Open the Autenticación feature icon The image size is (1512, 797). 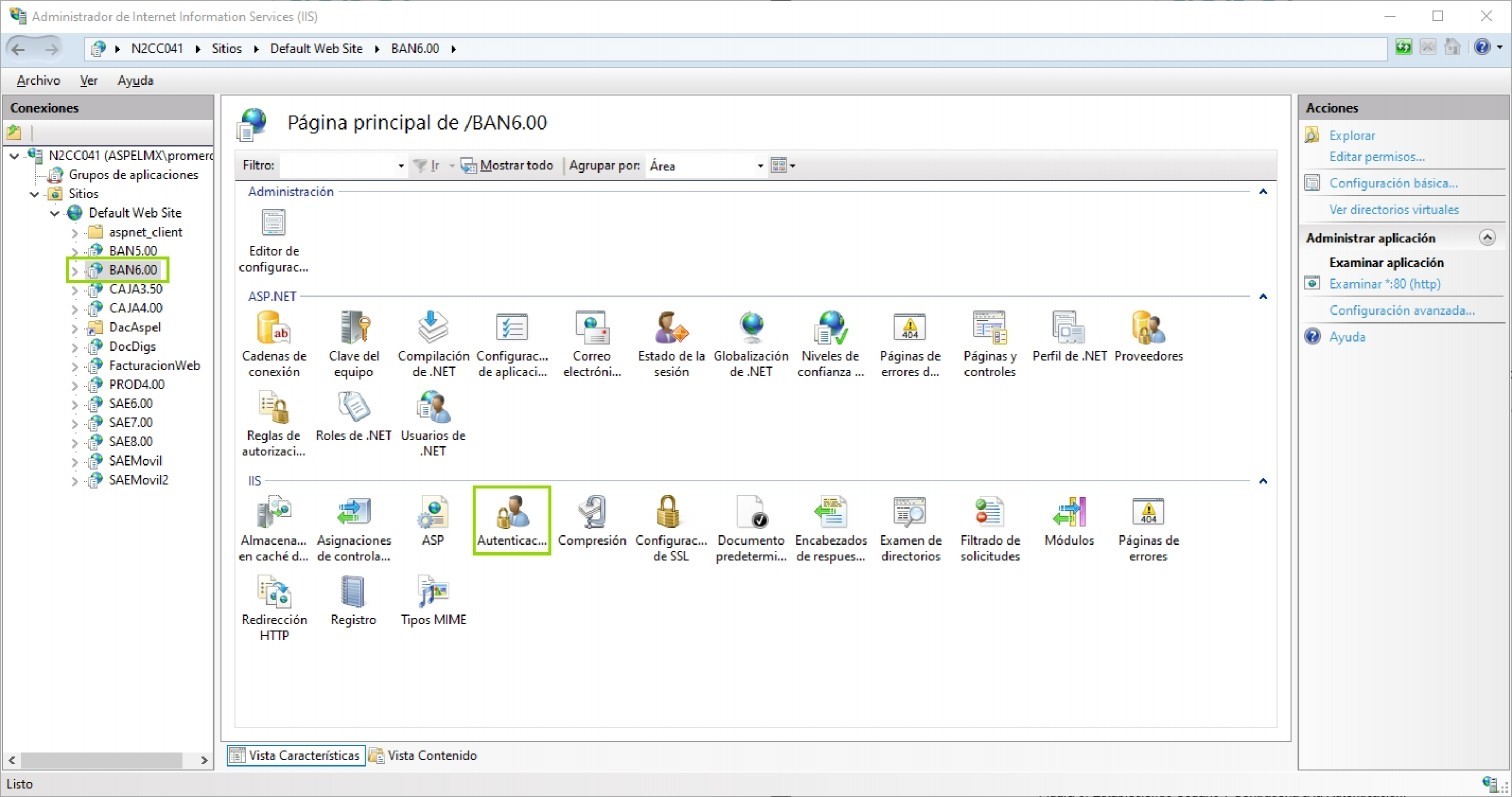click(x=512, y=521)
